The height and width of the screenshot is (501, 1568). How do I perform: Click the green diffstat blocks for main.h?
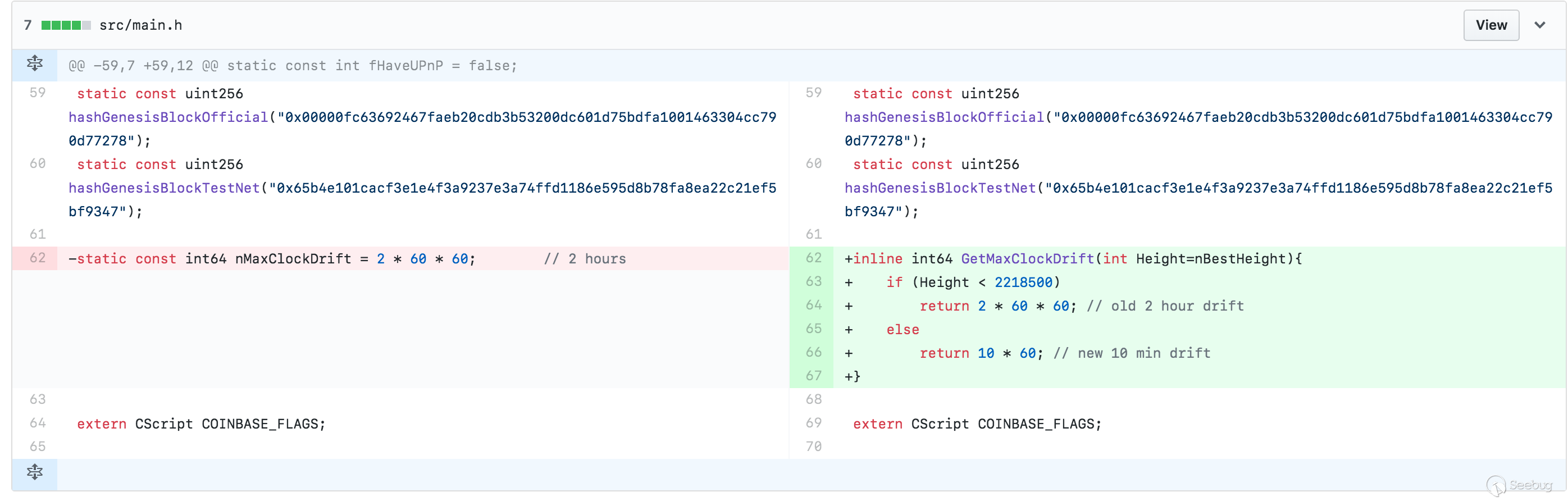pyautogui.click(x=66, y=26)
